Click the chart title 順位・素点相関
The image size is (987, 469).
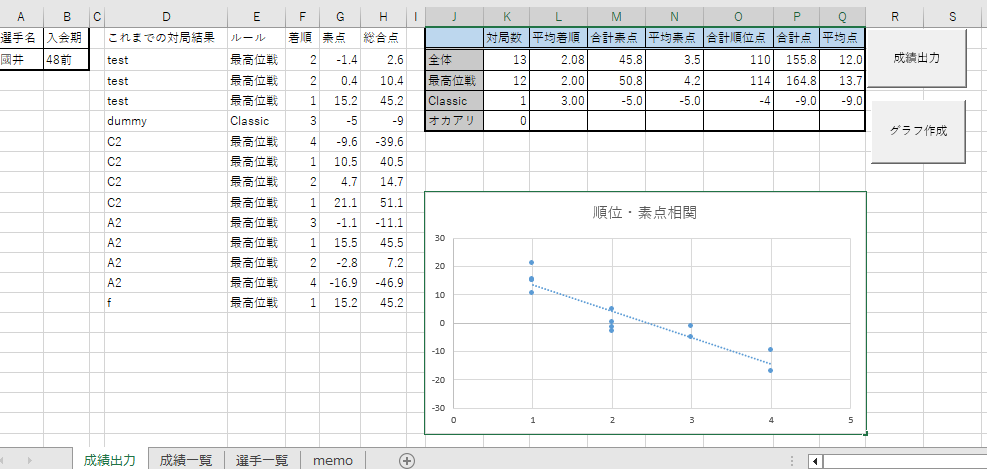(645, 213)
